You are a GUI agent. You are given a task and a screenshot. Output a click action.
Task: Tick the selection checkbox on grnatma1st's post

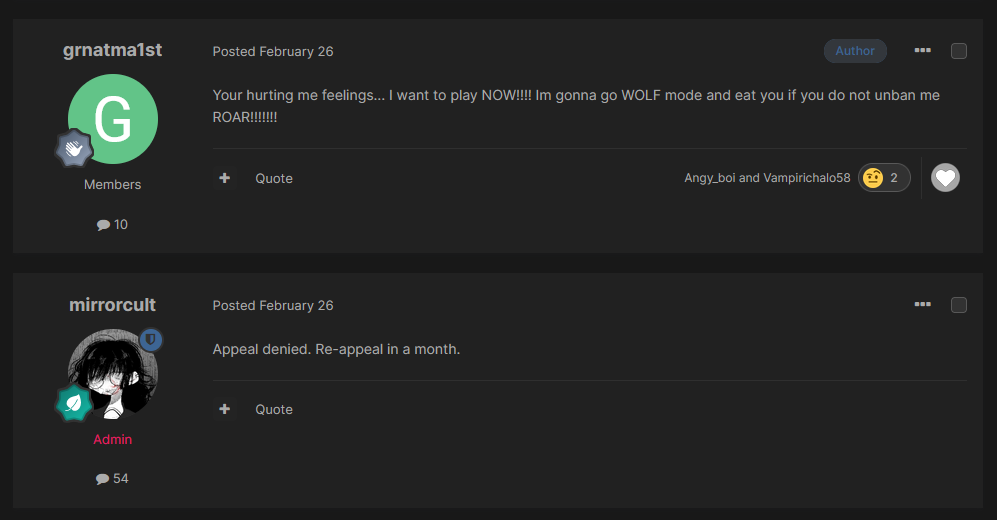coord(959,51)
